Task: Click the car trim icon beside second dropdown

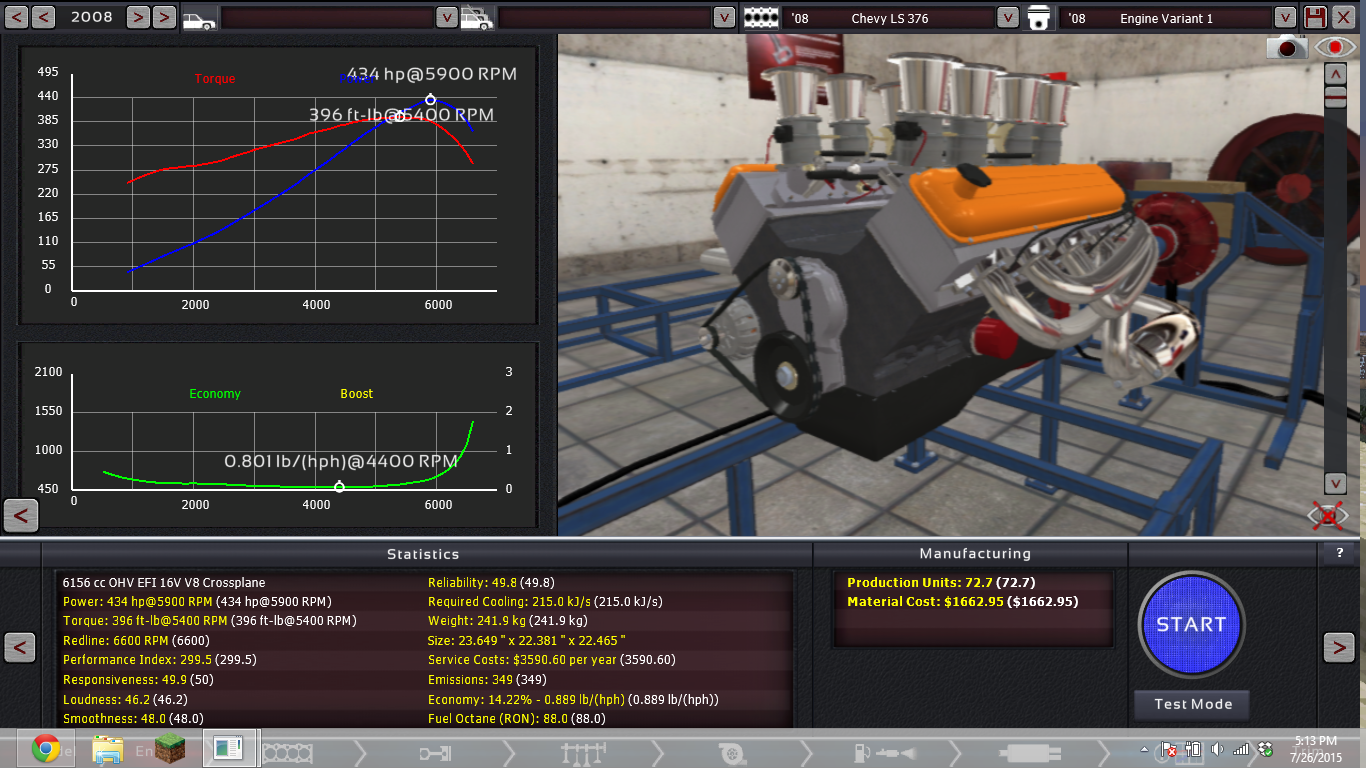Action: click(476, 18)
